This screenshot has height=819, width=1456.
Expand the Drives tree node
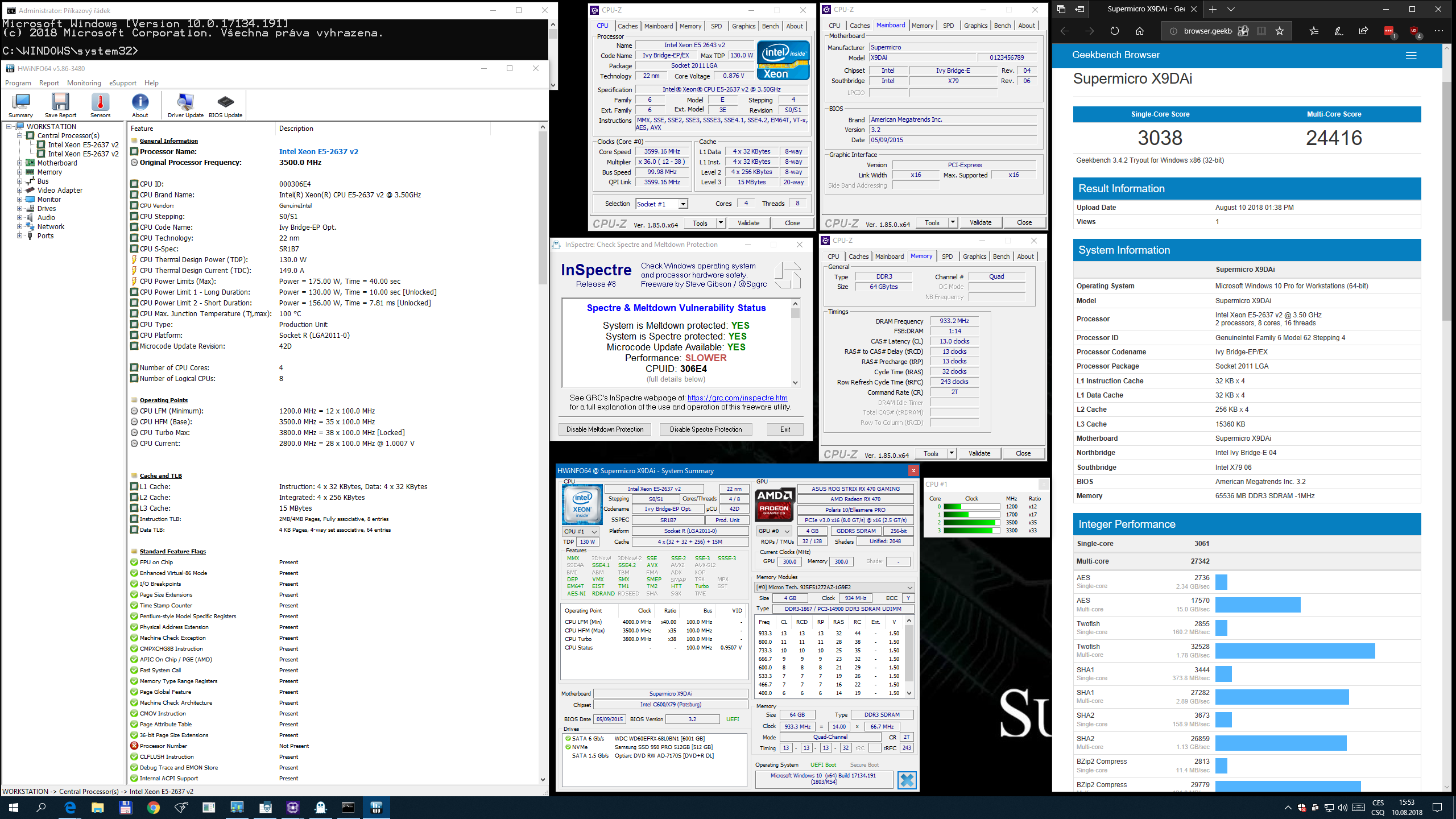pos(20,209)
